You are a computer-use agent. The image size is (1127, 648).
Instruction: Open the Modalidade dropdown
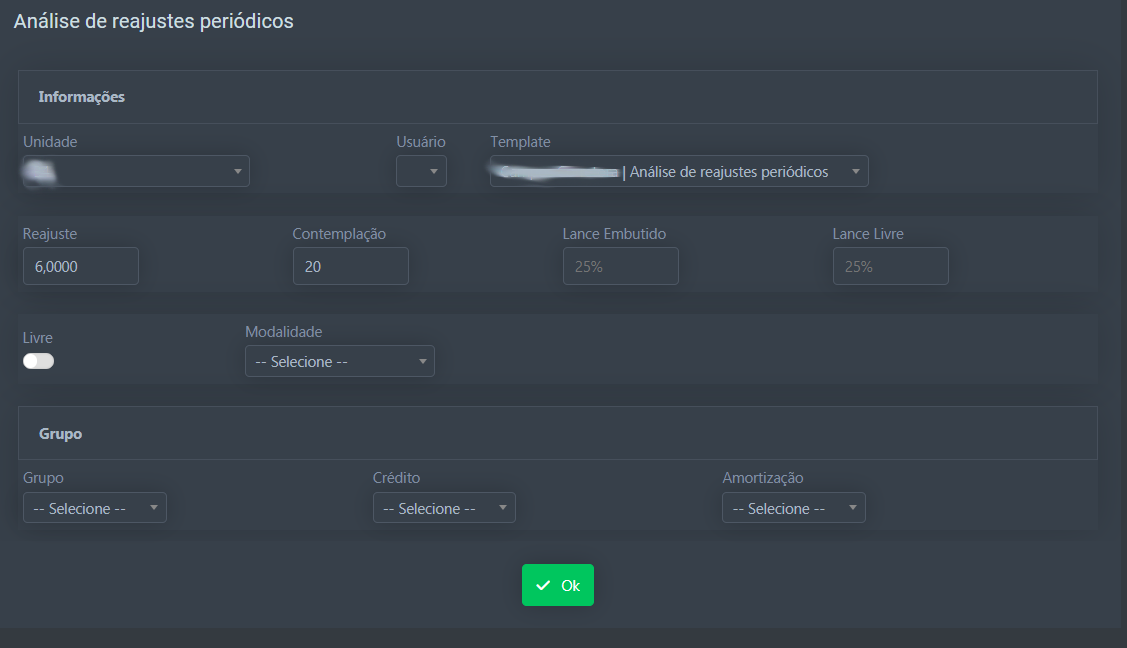[x=339, y=361]
